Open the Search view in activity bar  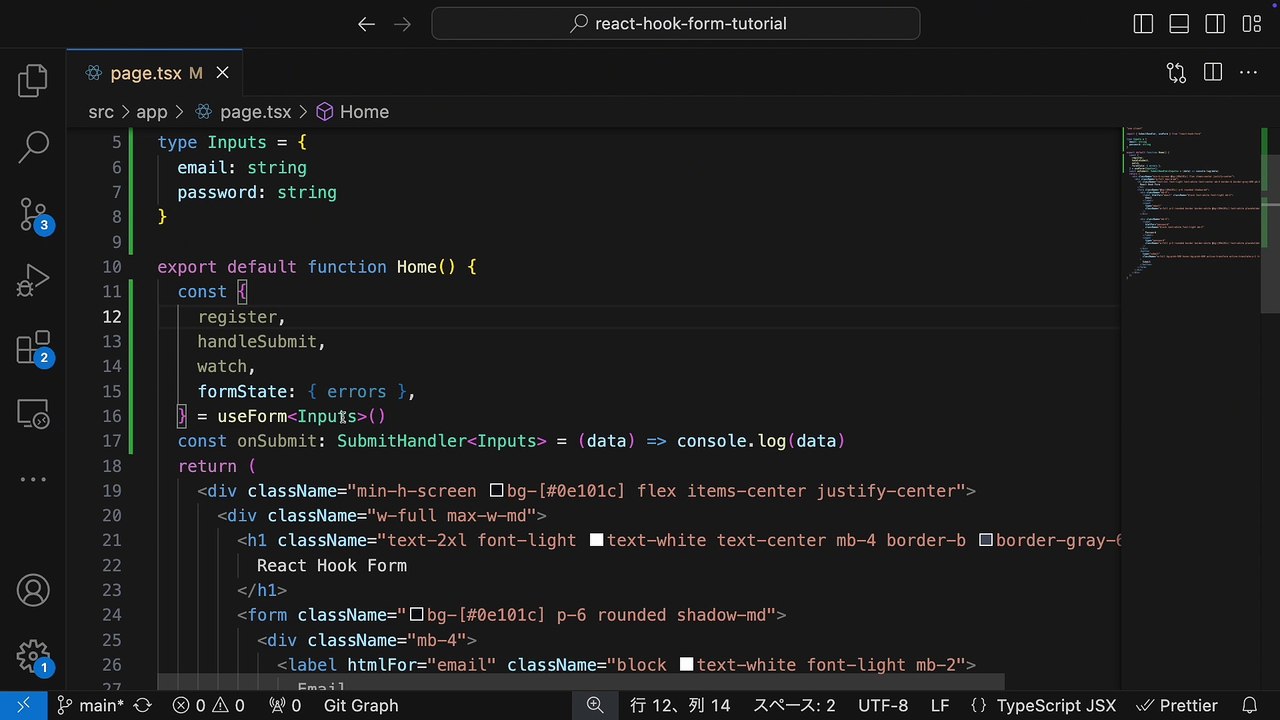[x=33, y=147]
